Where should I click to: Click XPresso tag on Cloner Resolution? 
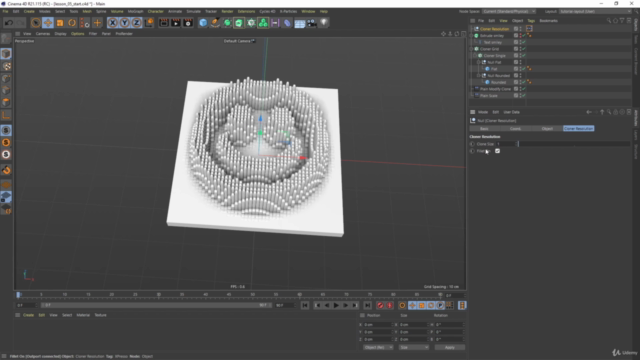pyautogui.click(x=529, y=29)
